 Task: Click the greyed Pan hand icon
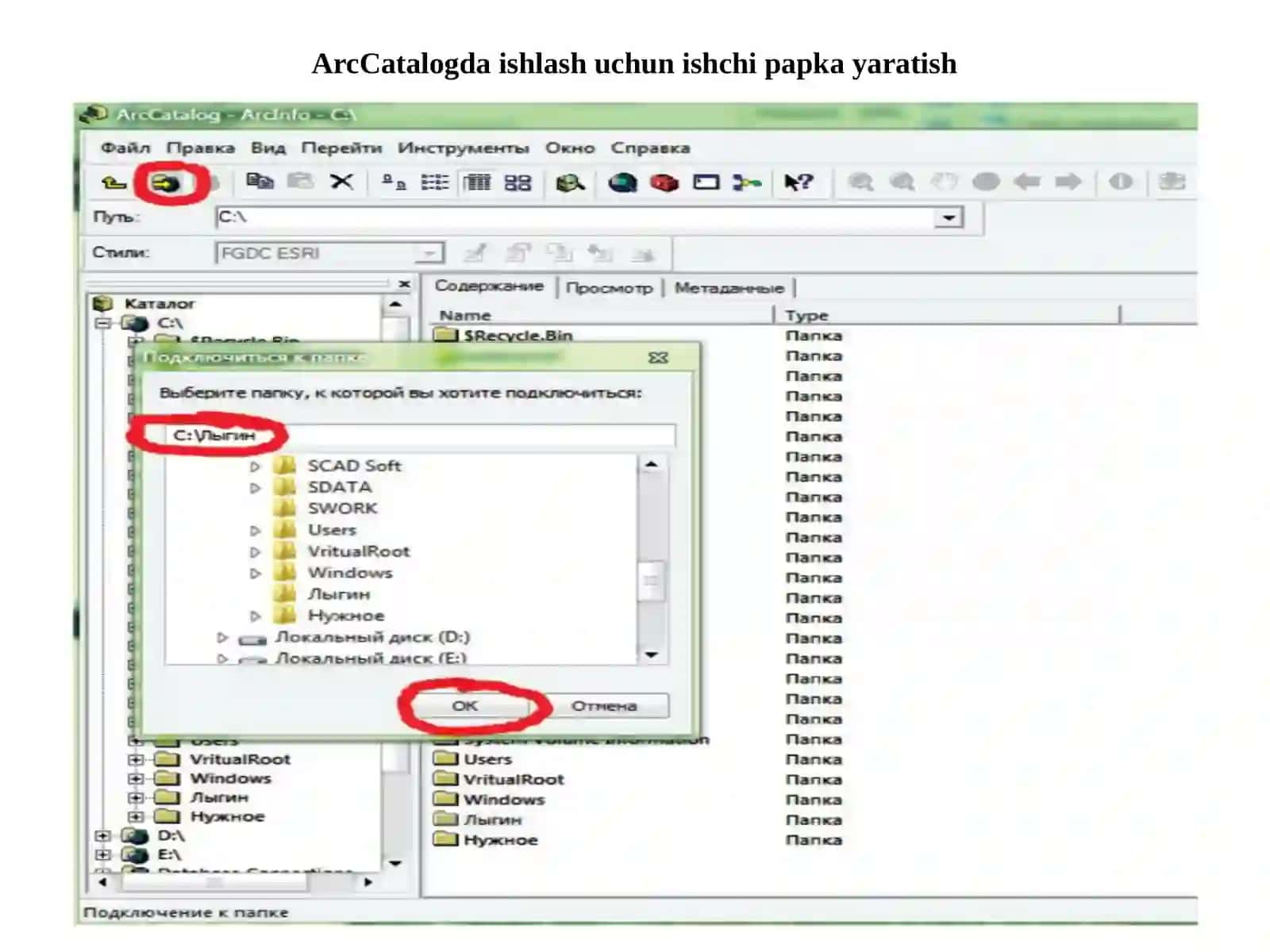coord(944,182)
